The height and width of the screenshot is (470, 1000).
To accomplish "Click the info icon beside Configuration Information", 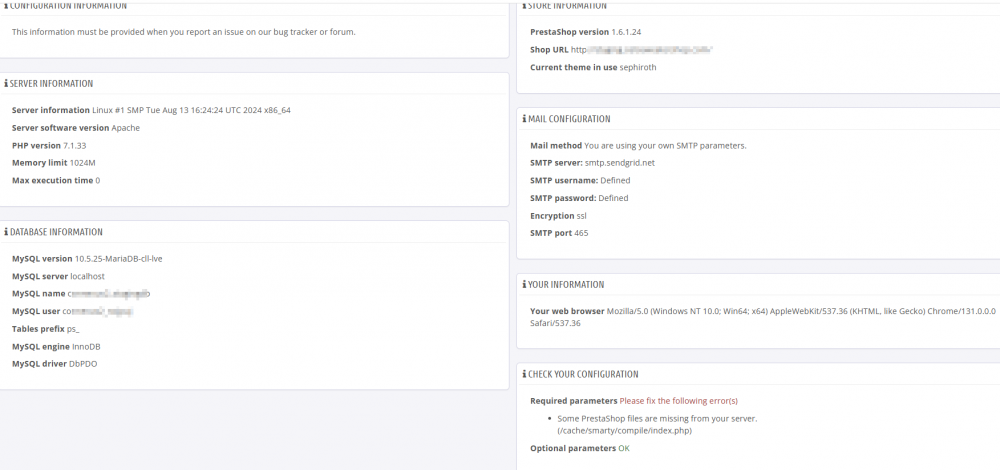I will pyautogui.click(x=6, y=6).
